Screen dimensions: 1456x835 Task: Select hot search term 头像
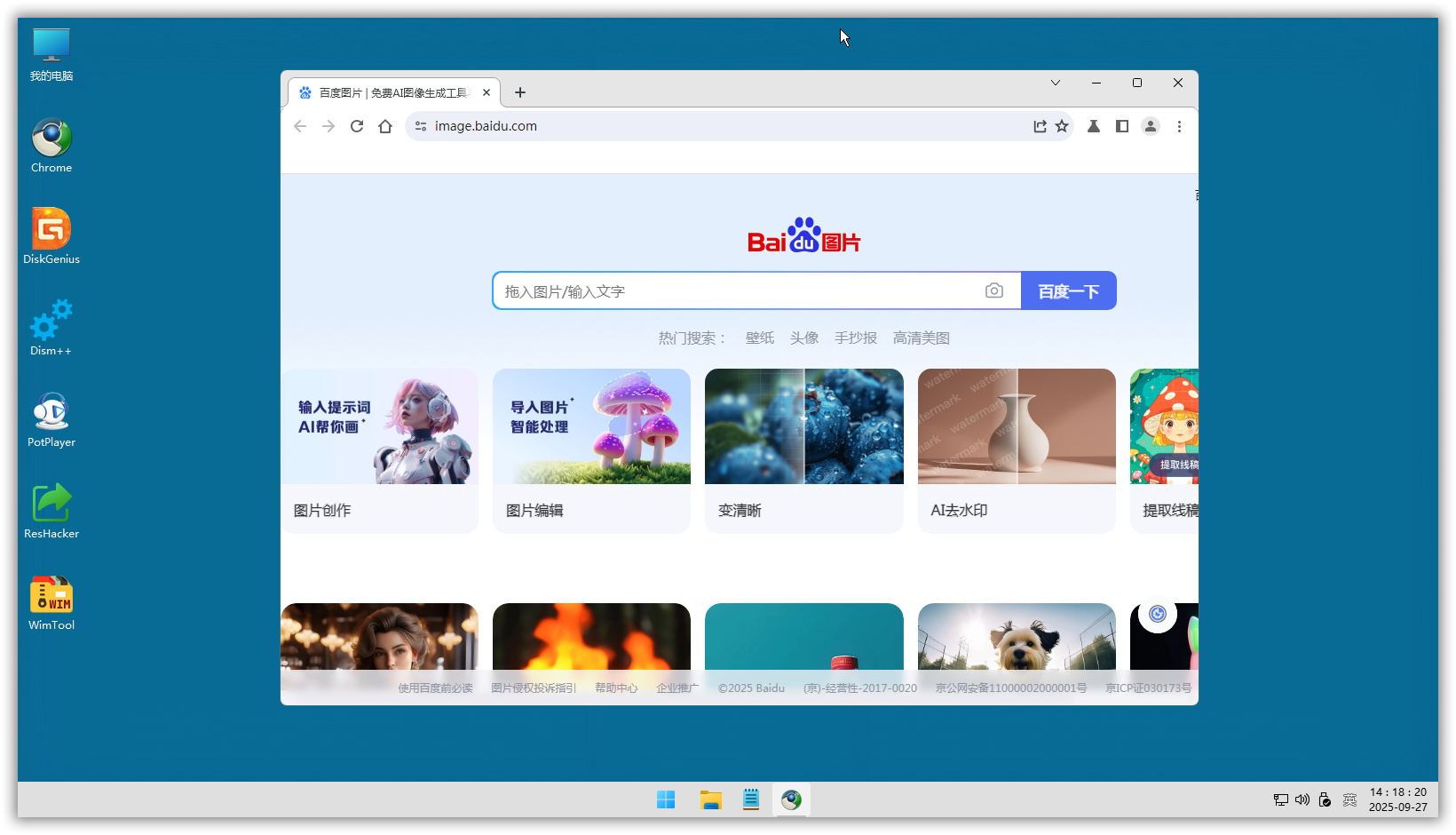(x=804, y=338)
